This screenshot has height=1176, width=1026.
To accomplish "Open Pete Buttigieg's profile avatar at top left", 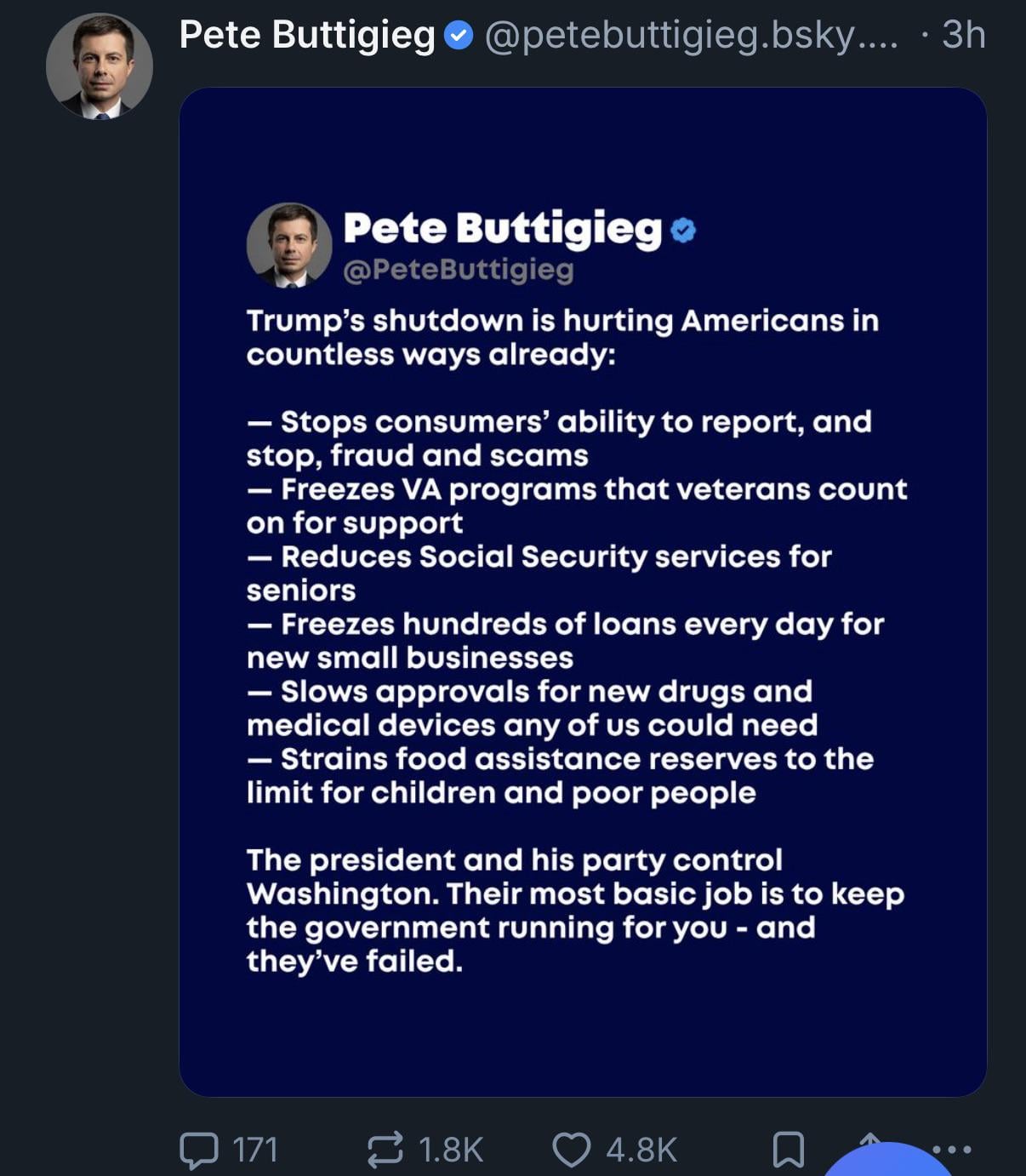I will click(100, 66).
